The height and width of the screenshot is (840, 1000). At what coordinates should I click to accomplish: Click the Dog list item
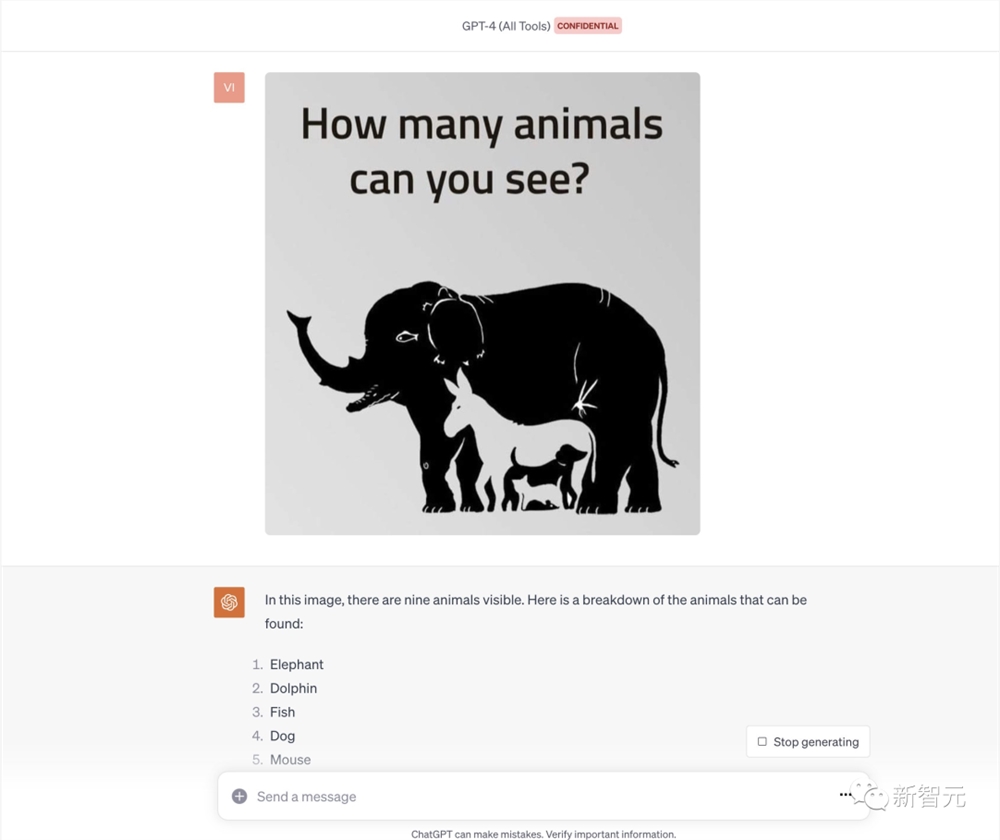coord(282,736)
